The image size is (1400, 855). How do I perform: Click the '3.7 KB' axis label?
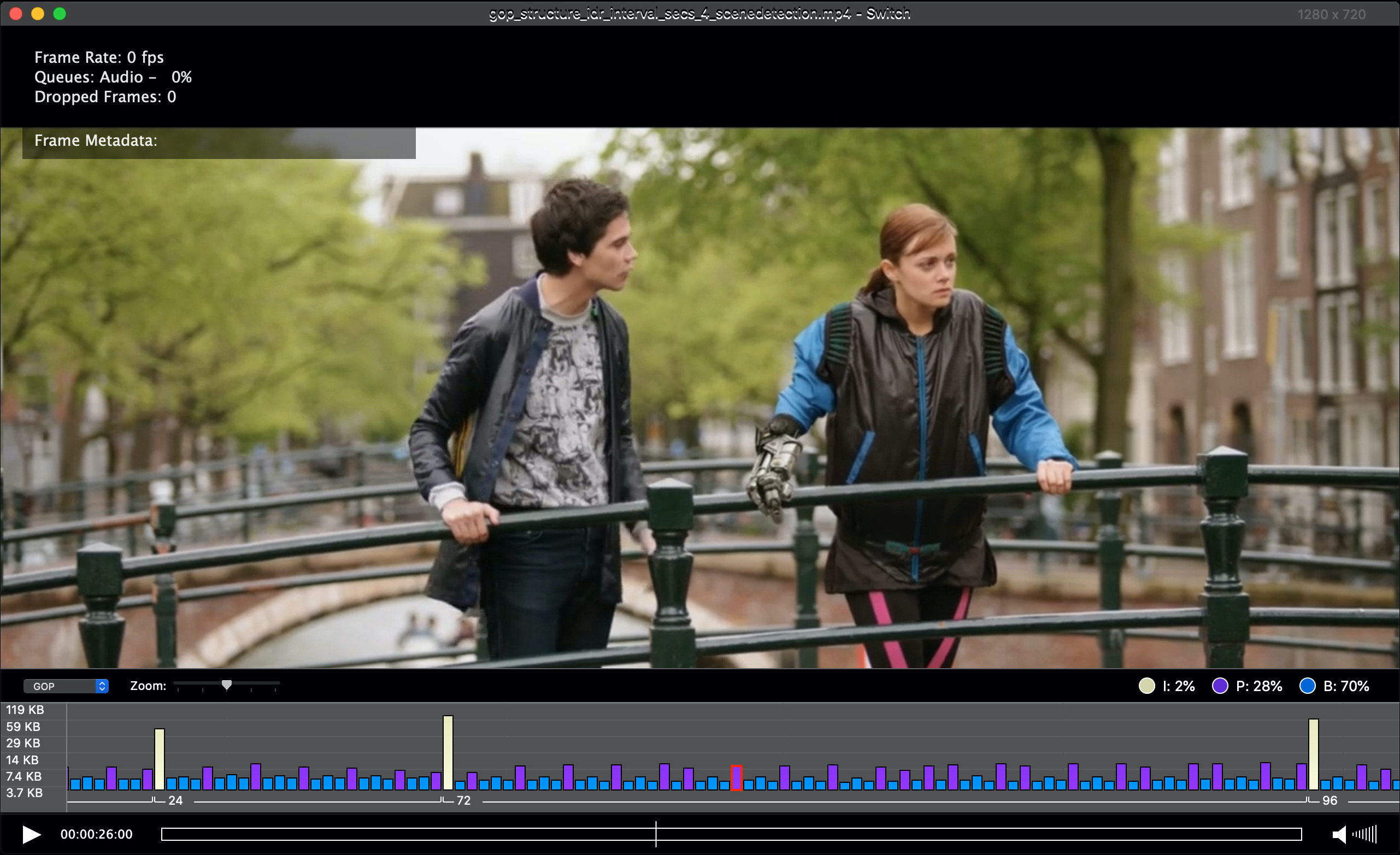(x=25, y=793)
